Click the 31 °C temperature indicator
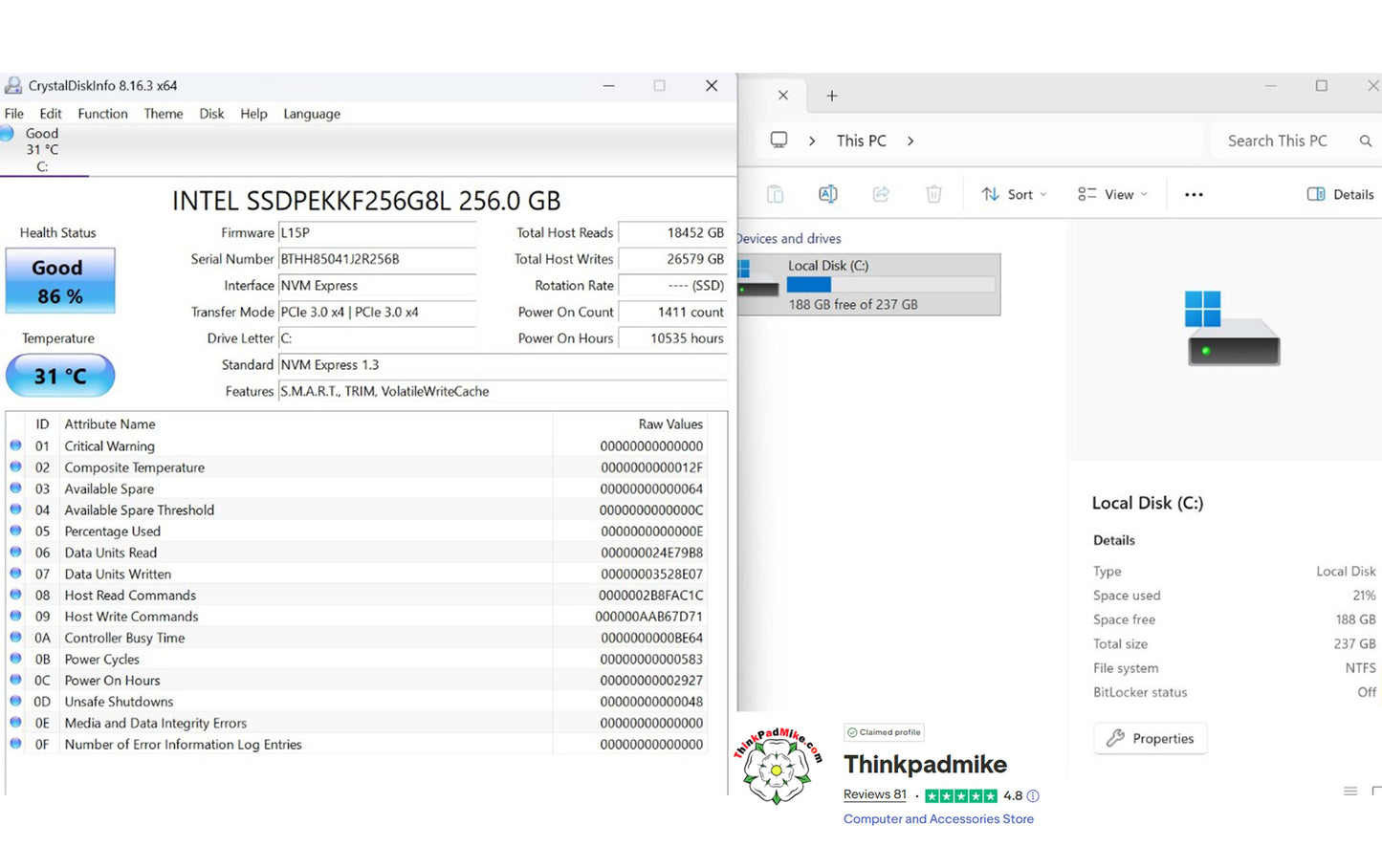Screen dimensions: 1382x868 click(60, 376)
